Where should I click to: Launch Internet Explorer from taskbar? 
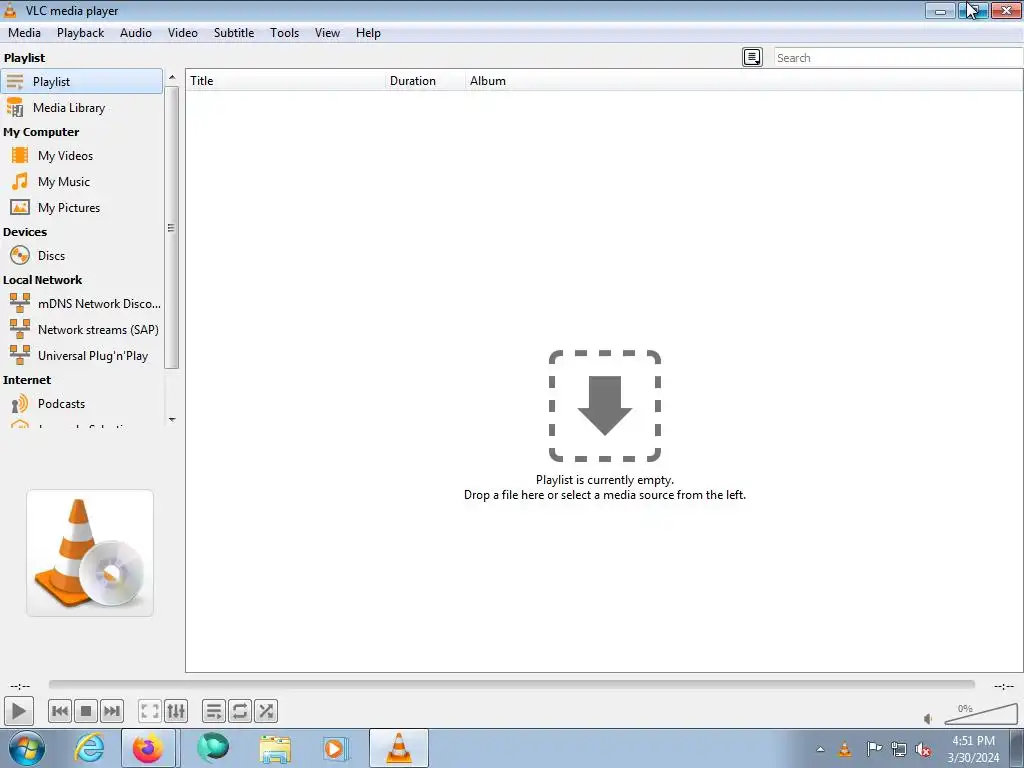click(89, 748)
